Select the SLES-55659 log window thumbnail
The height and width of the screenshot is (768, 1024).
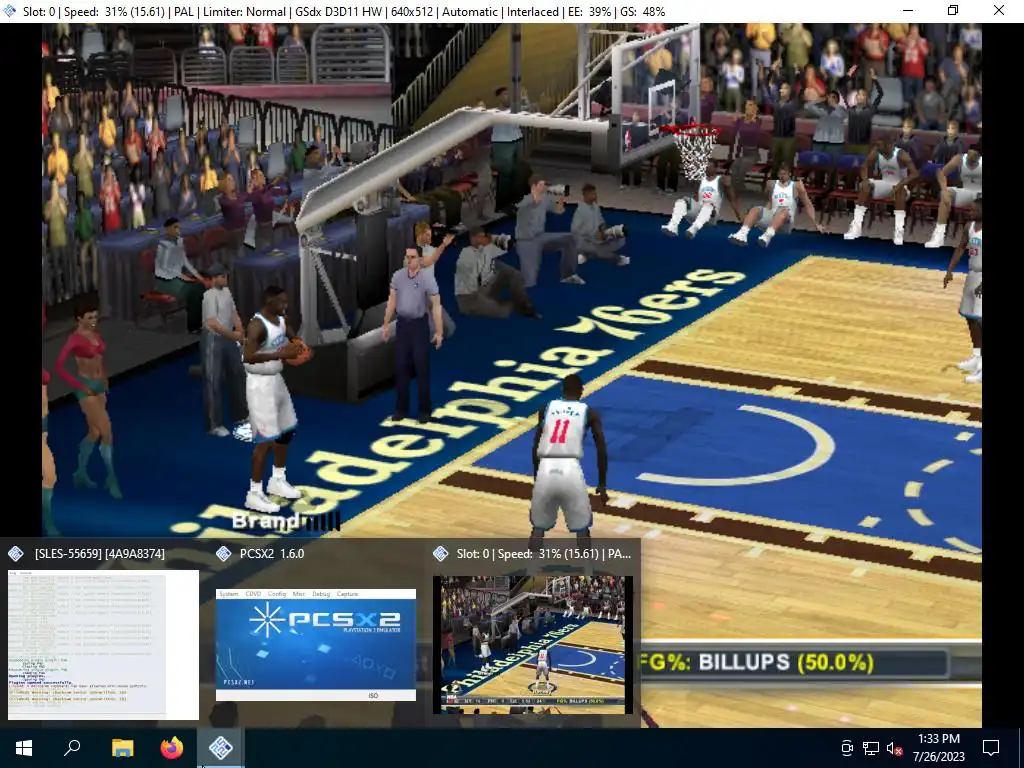click(103, 645)
